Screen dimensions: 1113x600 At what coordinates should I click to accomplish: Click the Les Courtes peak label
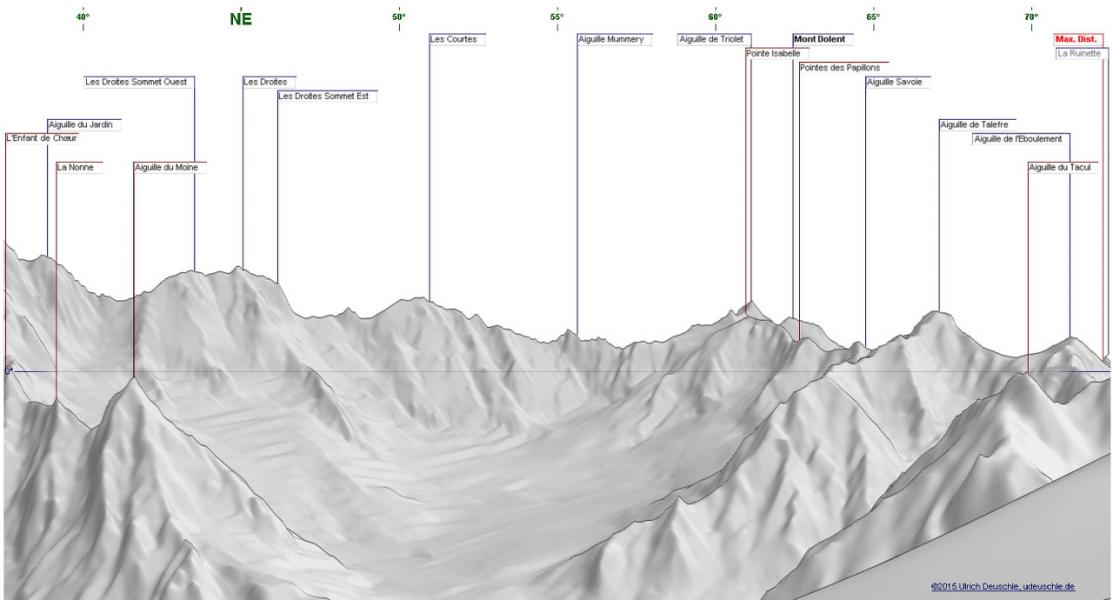pos(454,39)
